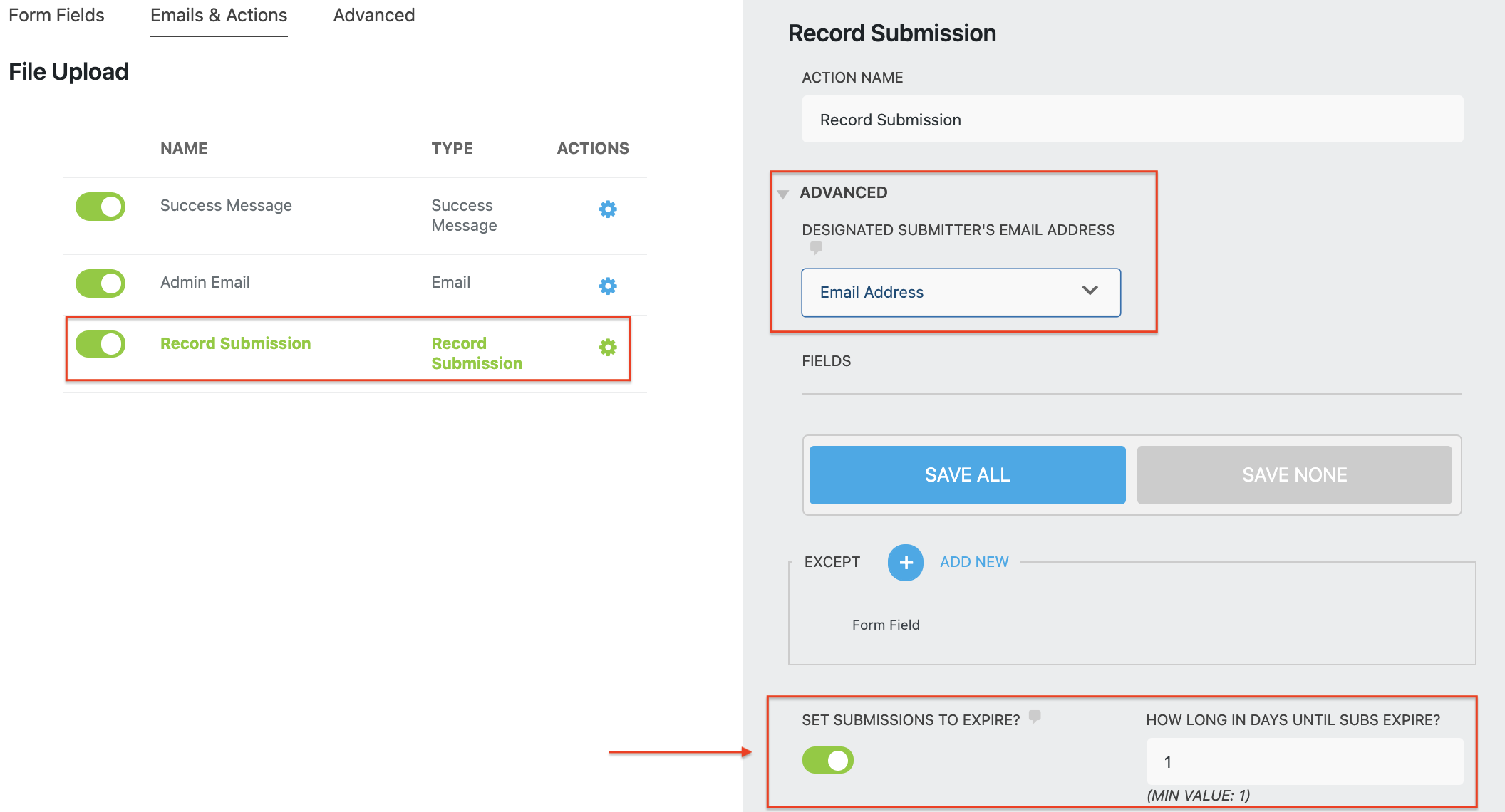The height and width of the screenshot is (812, 1505).
Task: Open Success Message settings gear
Action: pyautogui.click(x=608, y=209)
